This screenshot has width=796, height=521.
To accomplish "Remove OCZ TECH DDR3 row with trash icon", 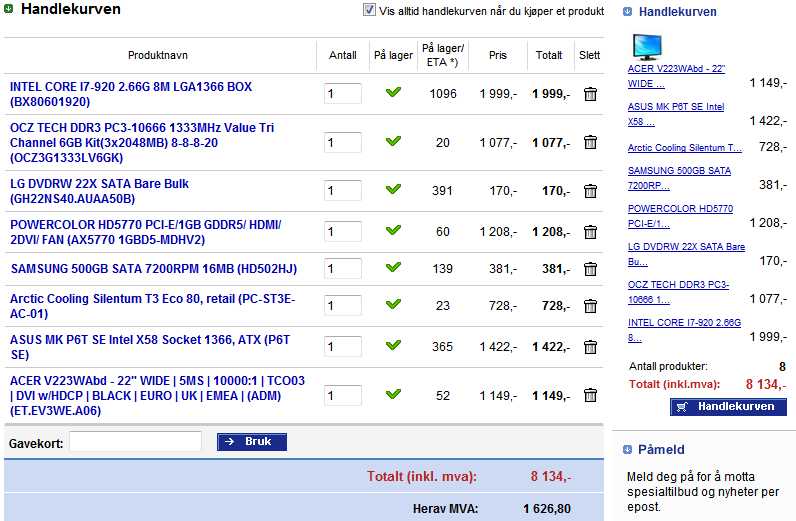I will tap(590, 142).
